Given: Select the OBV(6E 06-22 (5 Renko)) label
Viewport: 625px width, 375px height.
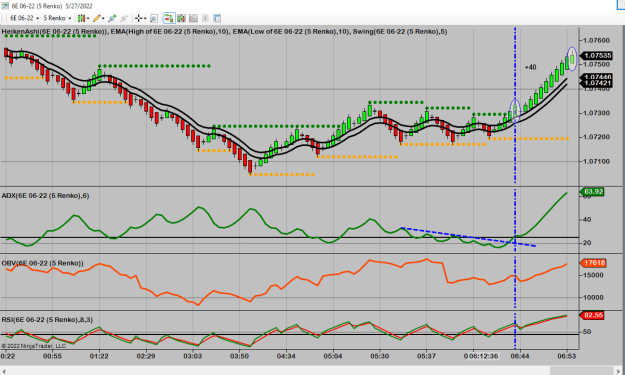Looking at the screenshot, I should 42,263.
